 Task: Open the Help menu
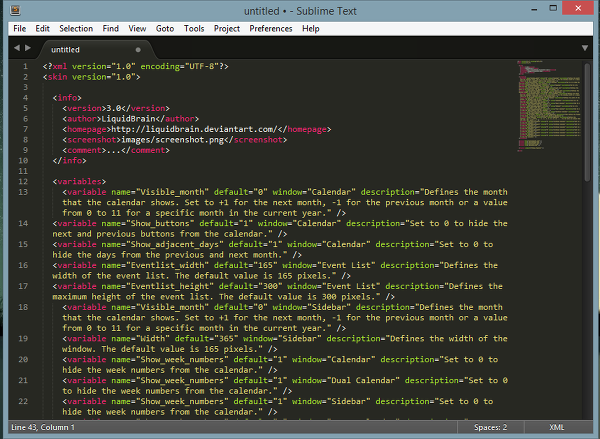(x=311, y=29)
